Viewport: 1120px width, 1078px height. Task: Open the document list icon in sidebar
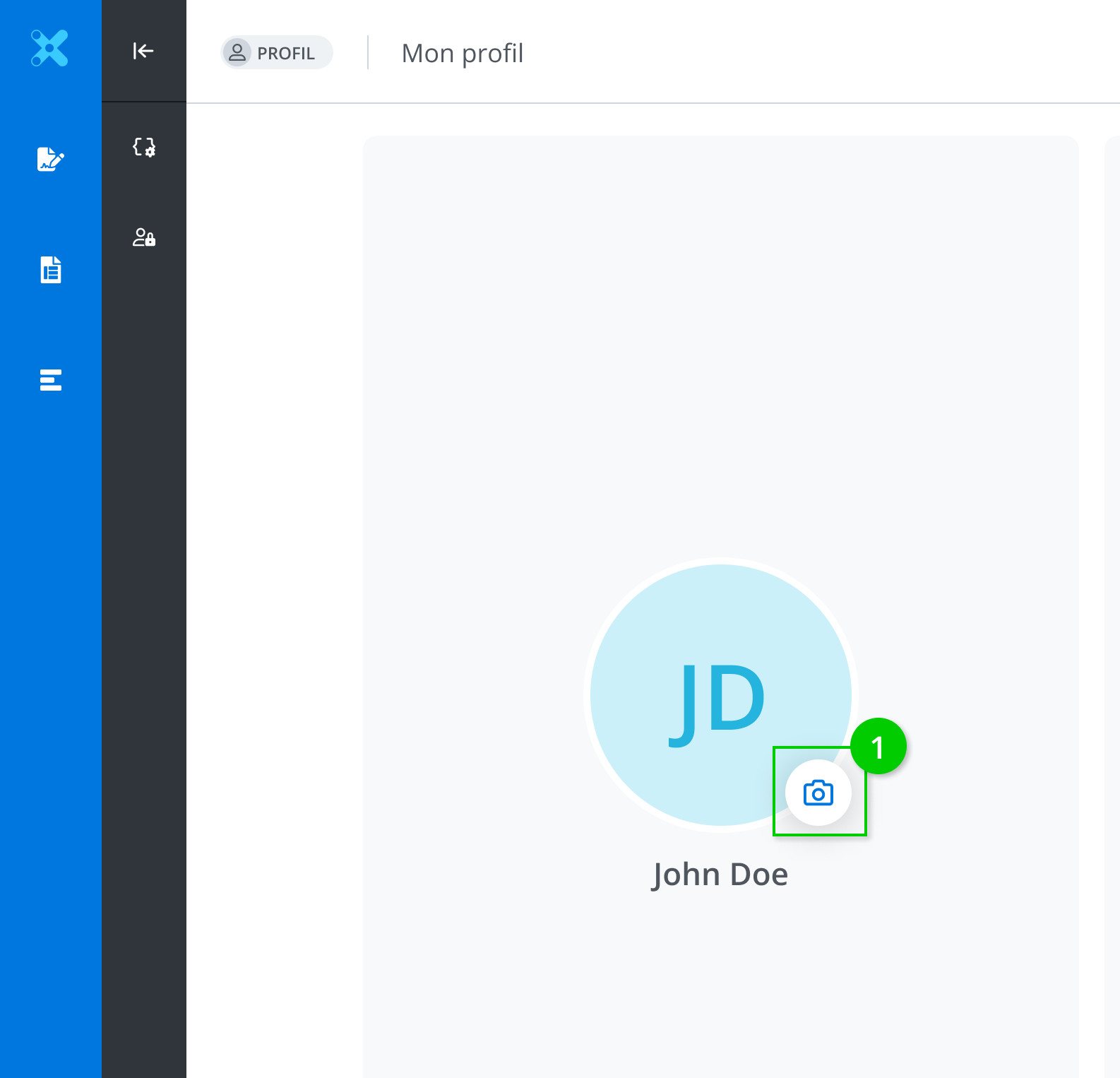pos(51,270)
